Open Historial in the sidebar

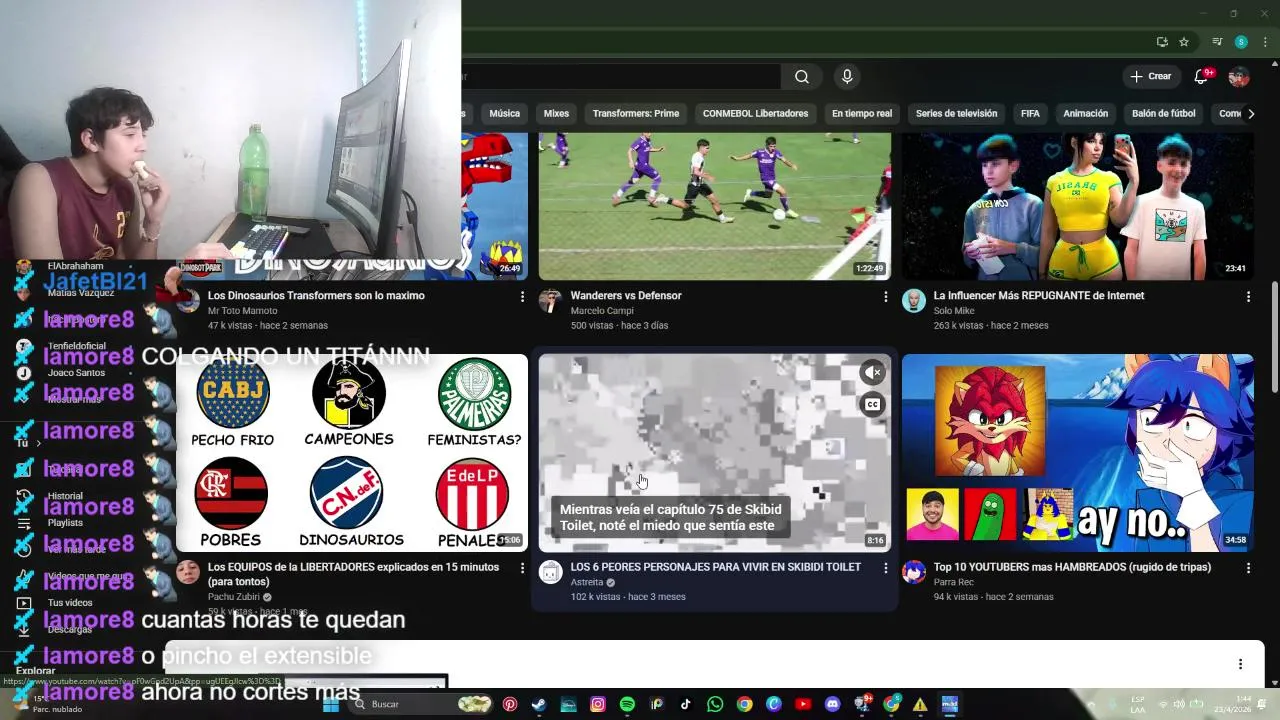[x=65, y=496]
